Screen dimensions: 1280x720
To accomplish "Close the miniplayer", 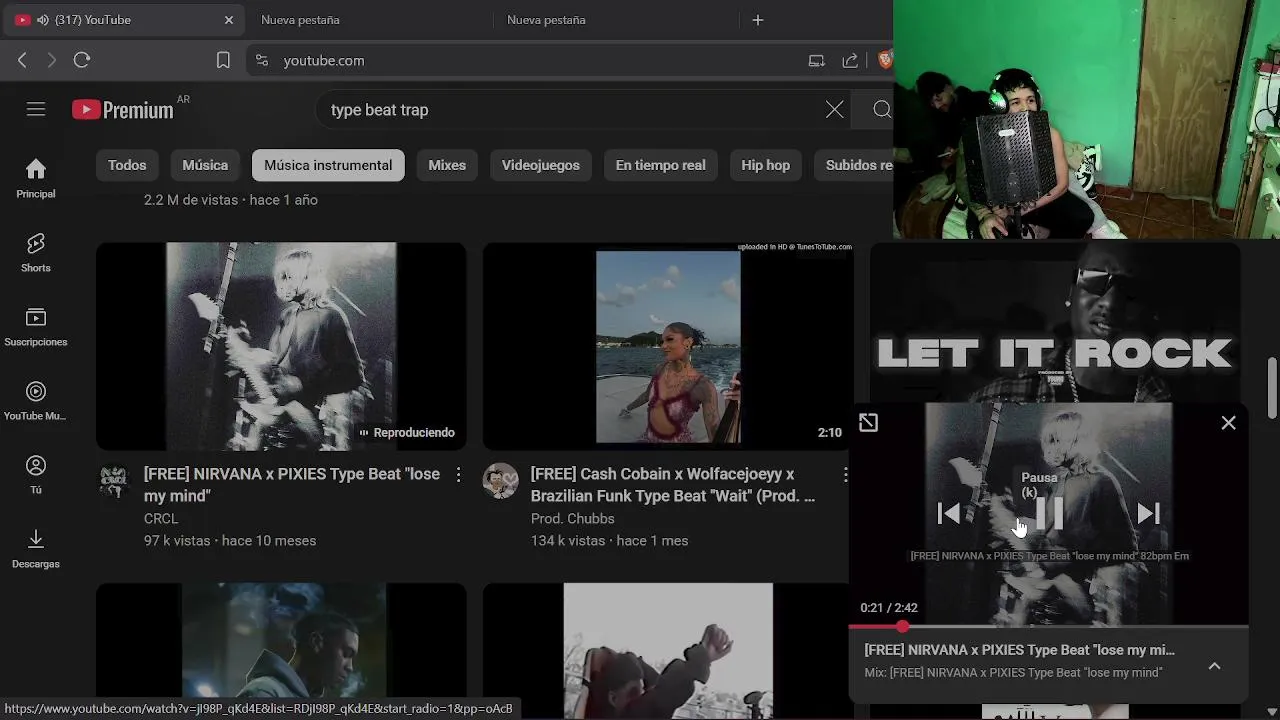I will point(1228,423).
